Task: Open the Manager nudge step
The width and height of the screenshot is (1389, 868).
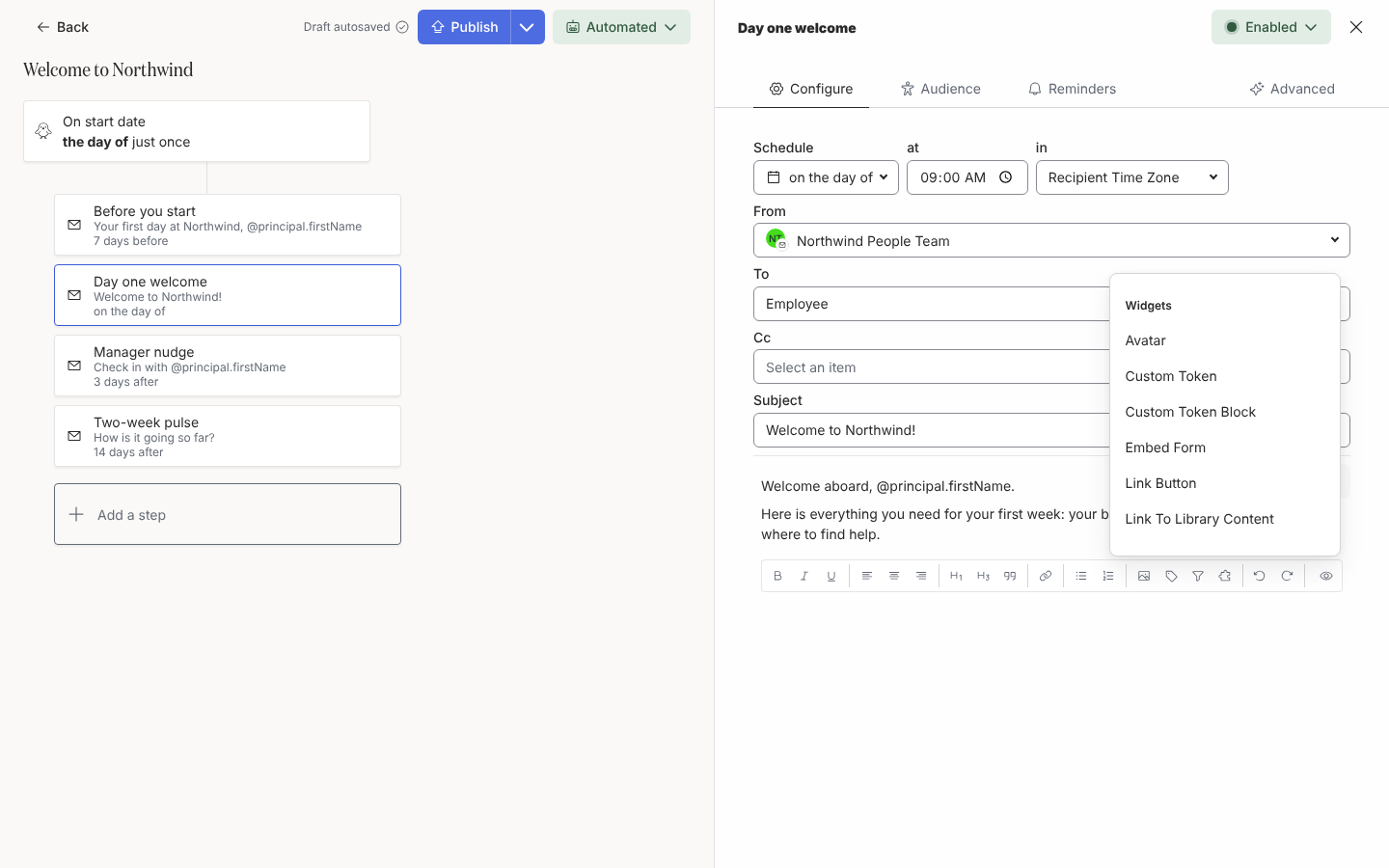Action: [x=228, y=366]
